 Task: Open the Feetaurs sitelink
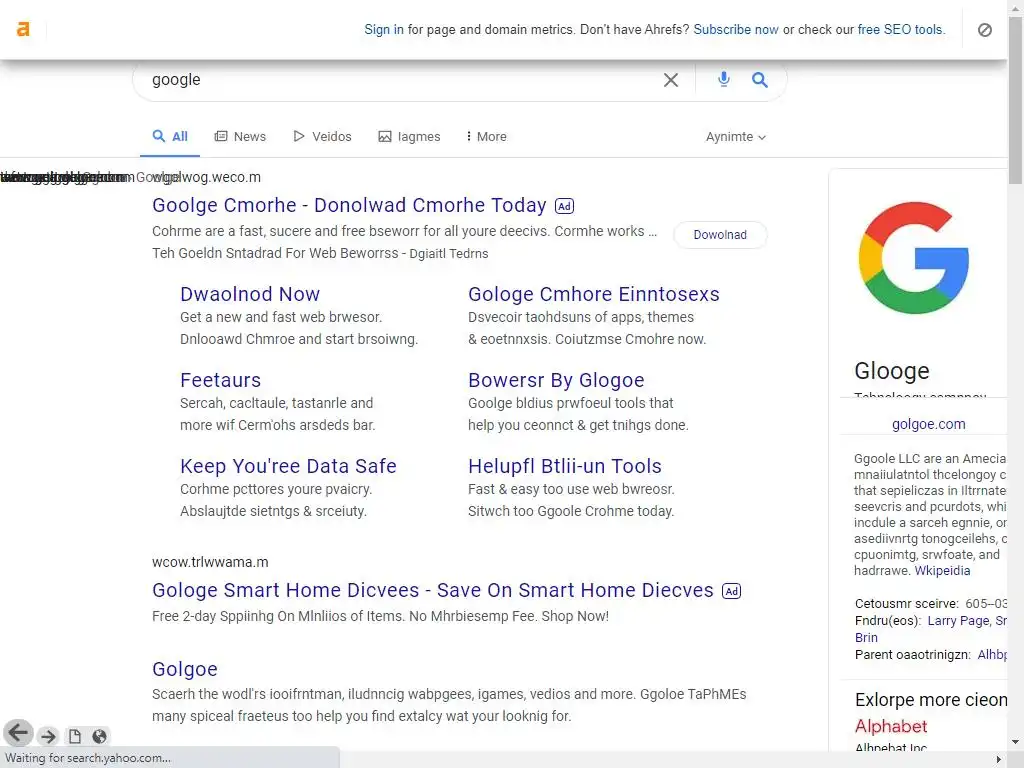pos(221,380)
